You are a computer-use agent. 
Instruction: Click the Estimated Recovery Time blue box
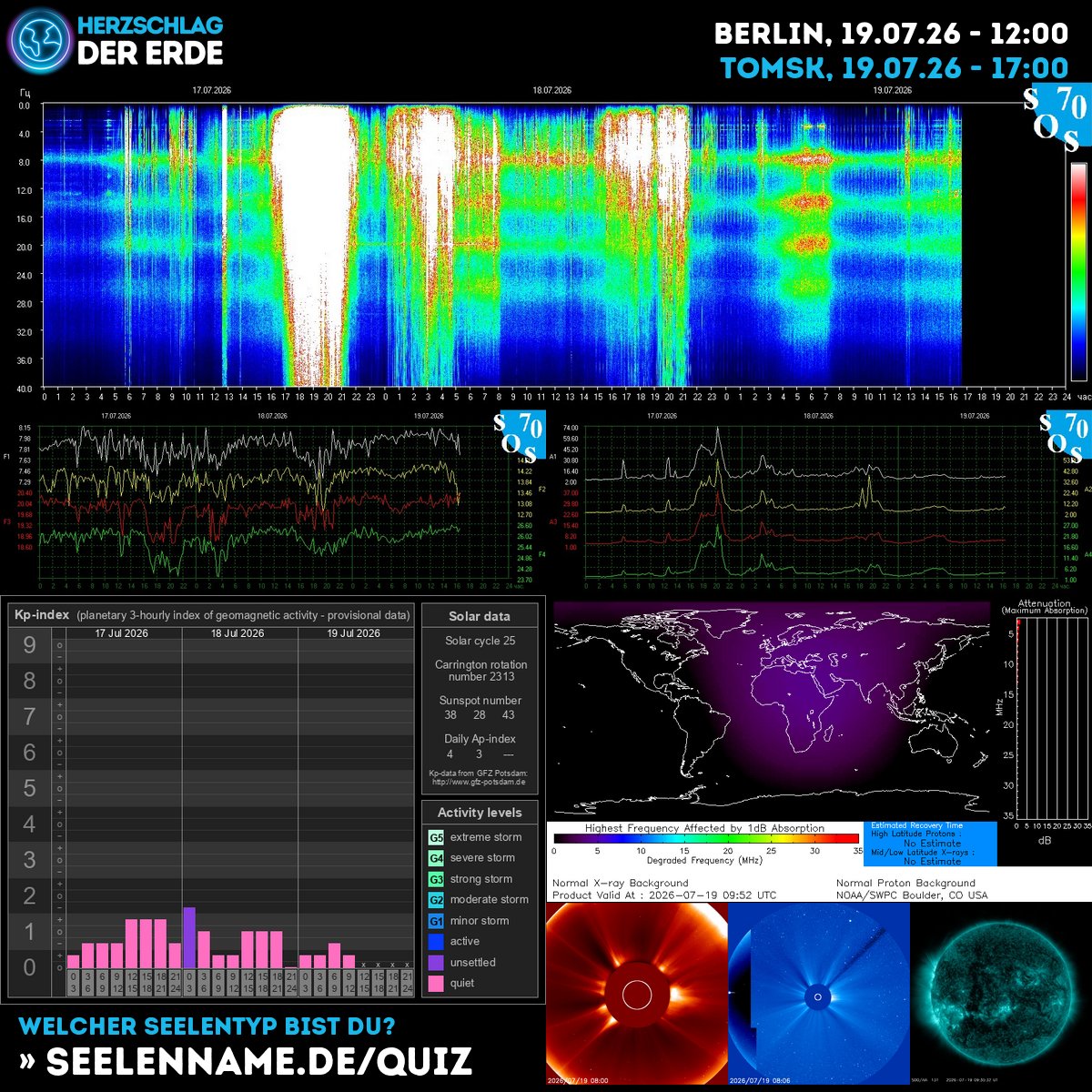pyautogui.click(x=930, y=844)
